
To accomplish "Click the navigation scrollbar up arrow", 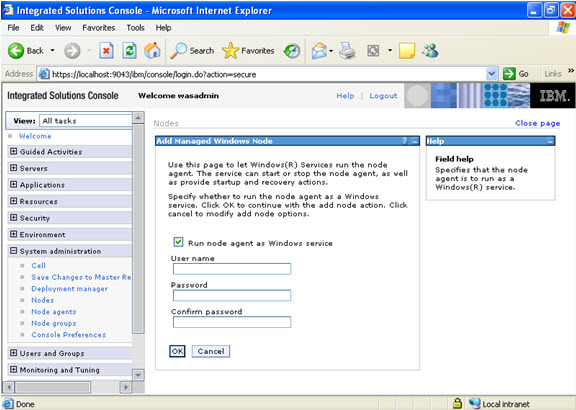I will coord(138,118).
